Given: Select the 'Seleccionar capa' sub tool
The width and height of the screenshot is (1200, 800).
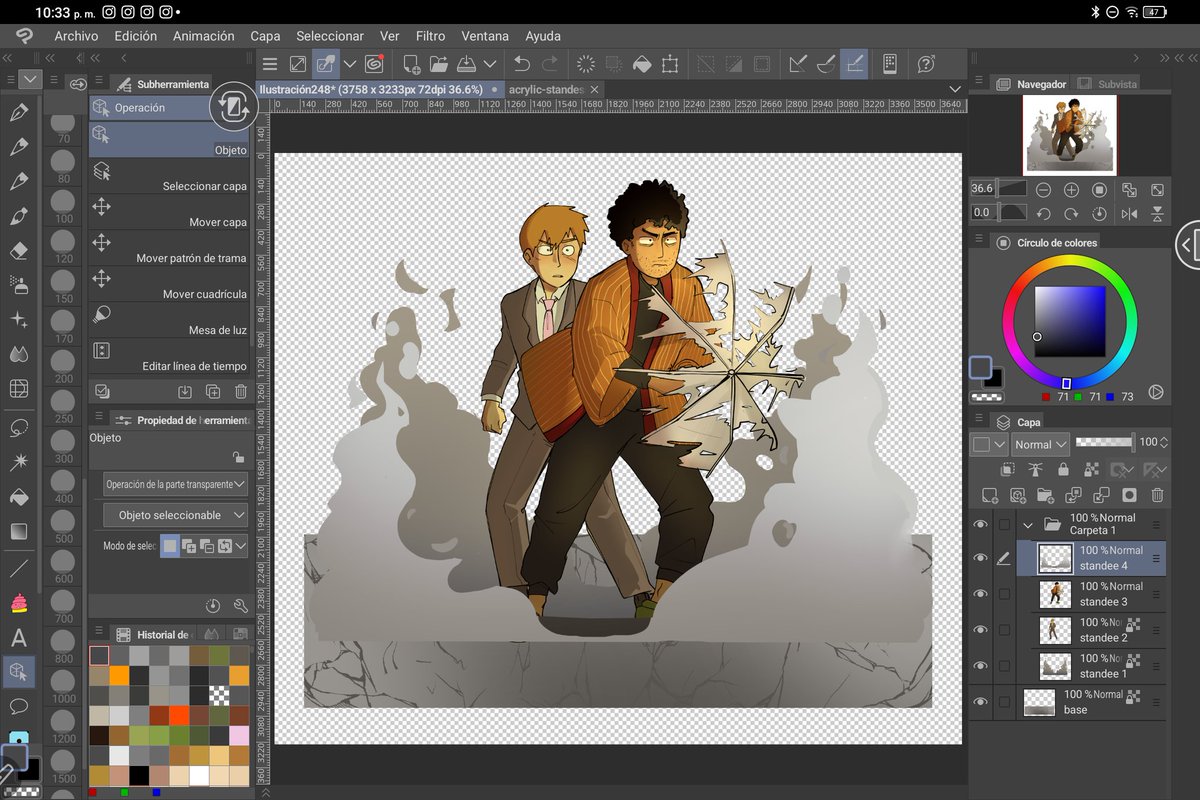Looking at the screenshot, I should point(170,176).
